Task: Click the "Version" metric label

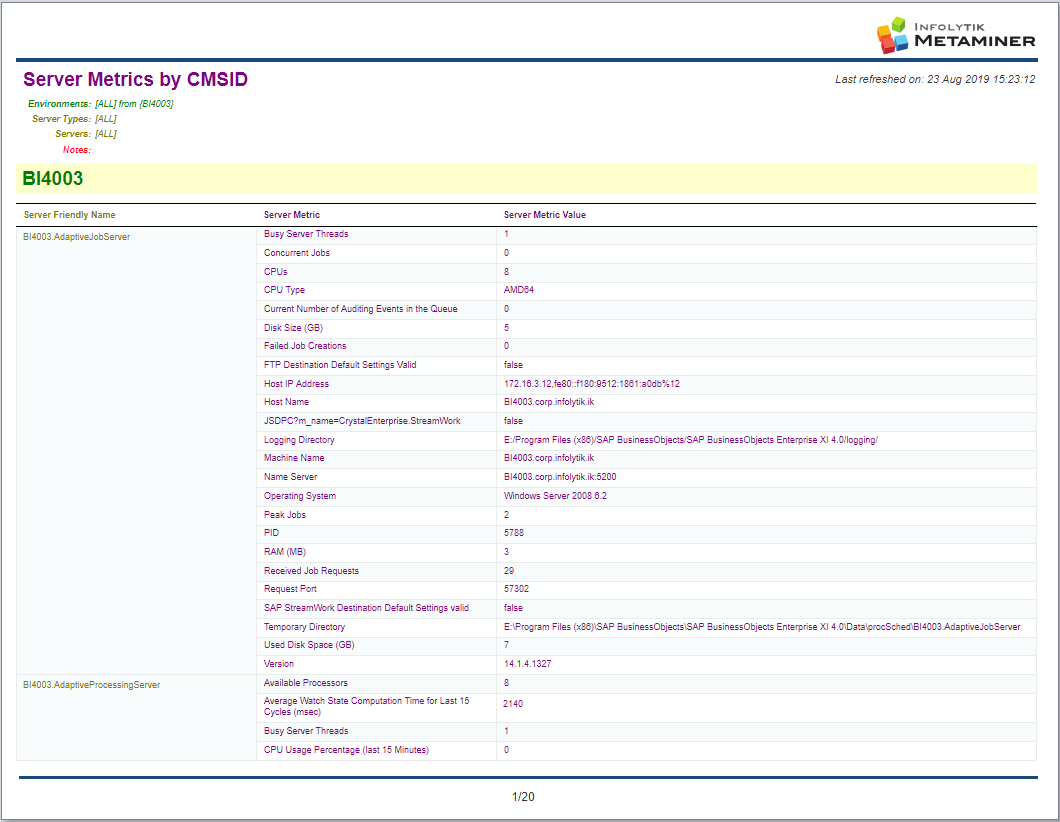Action: [279, 664]
